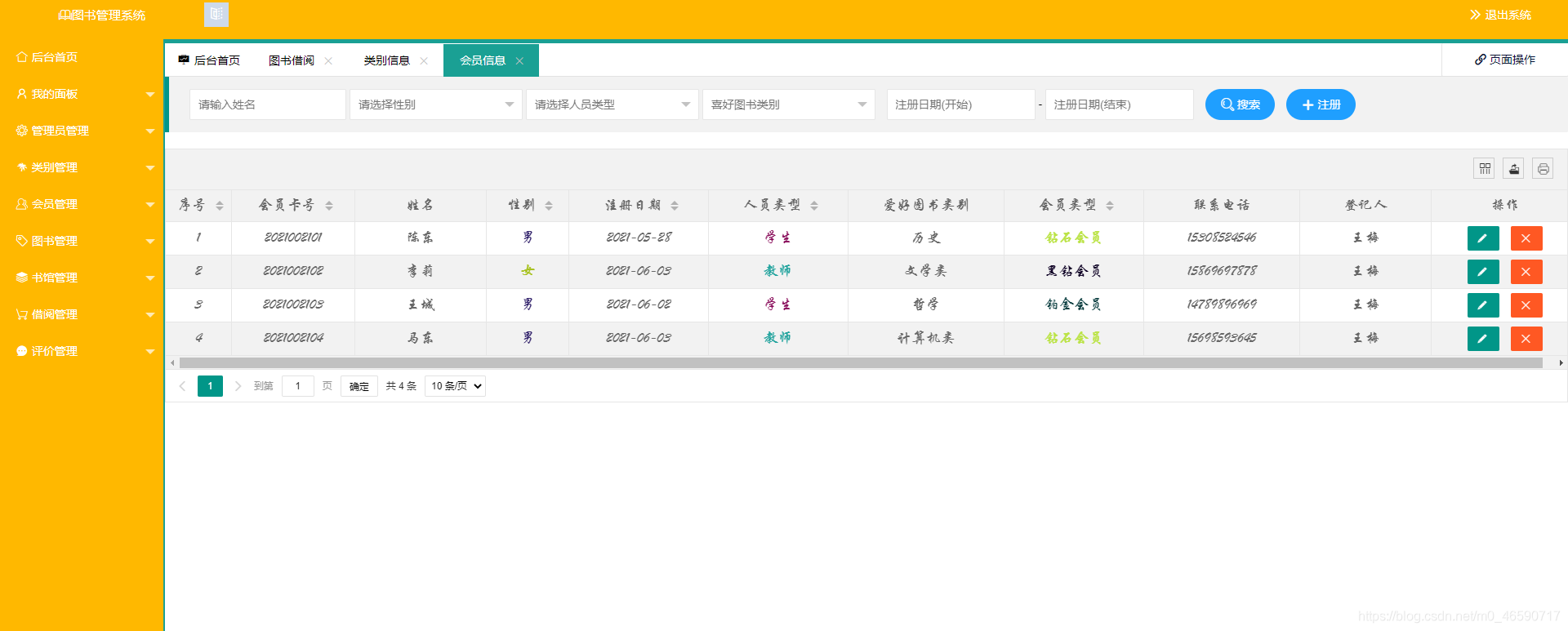1568x631 pixels.
Task: Expand 评价管理 sidebar menu
Action: pos(82,351)
